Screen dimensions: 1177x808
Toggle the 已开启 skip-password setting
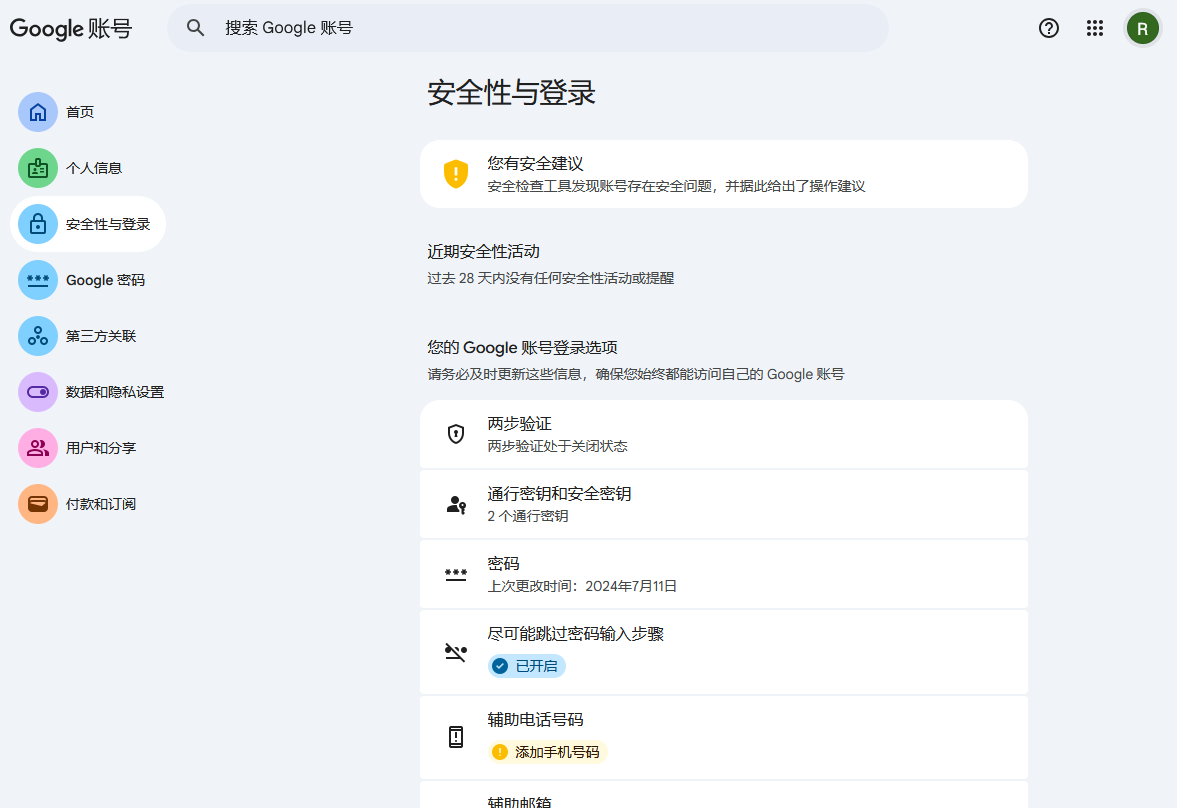click(526, 665)
